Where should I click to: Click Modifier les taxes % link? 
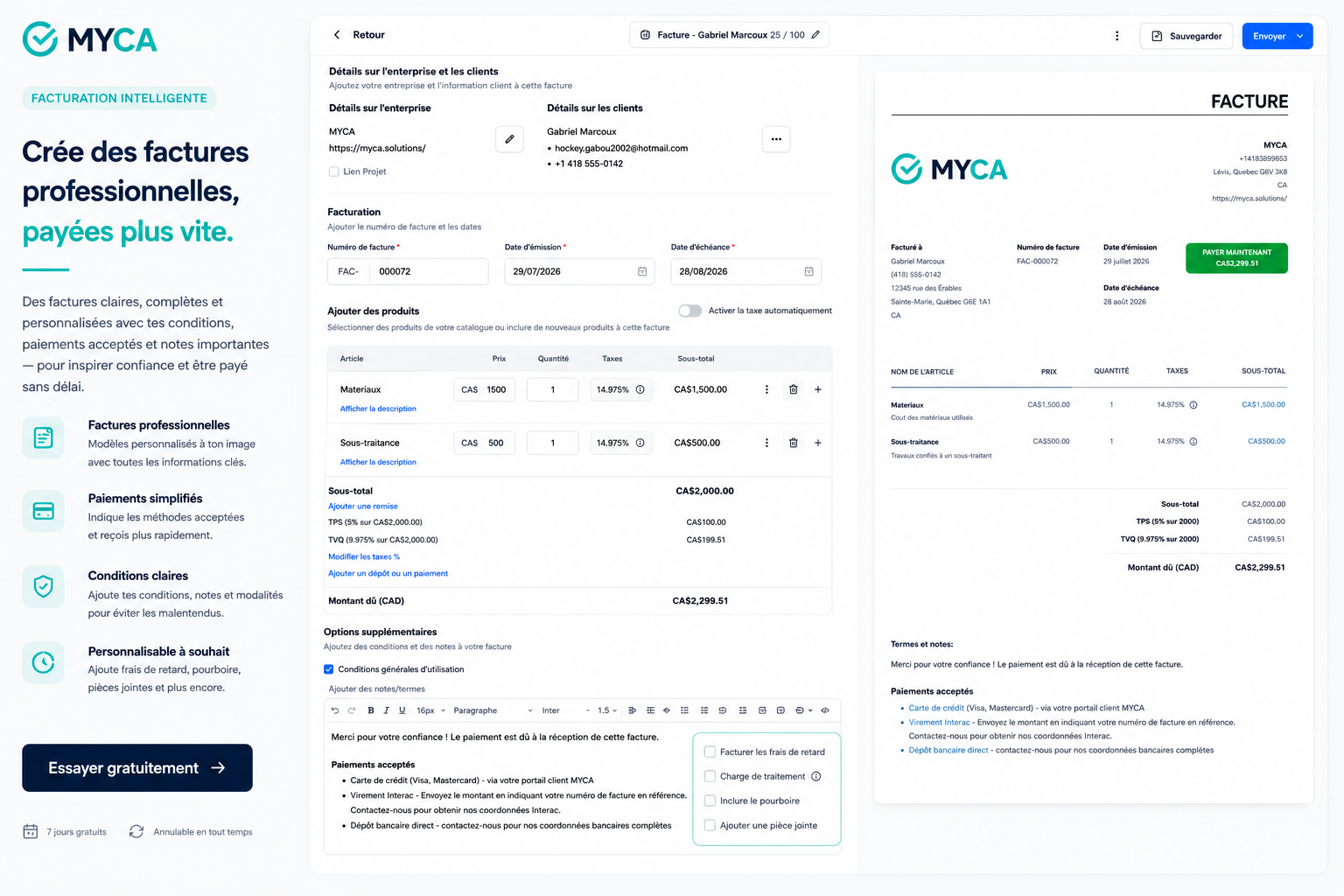coord(364,556)
